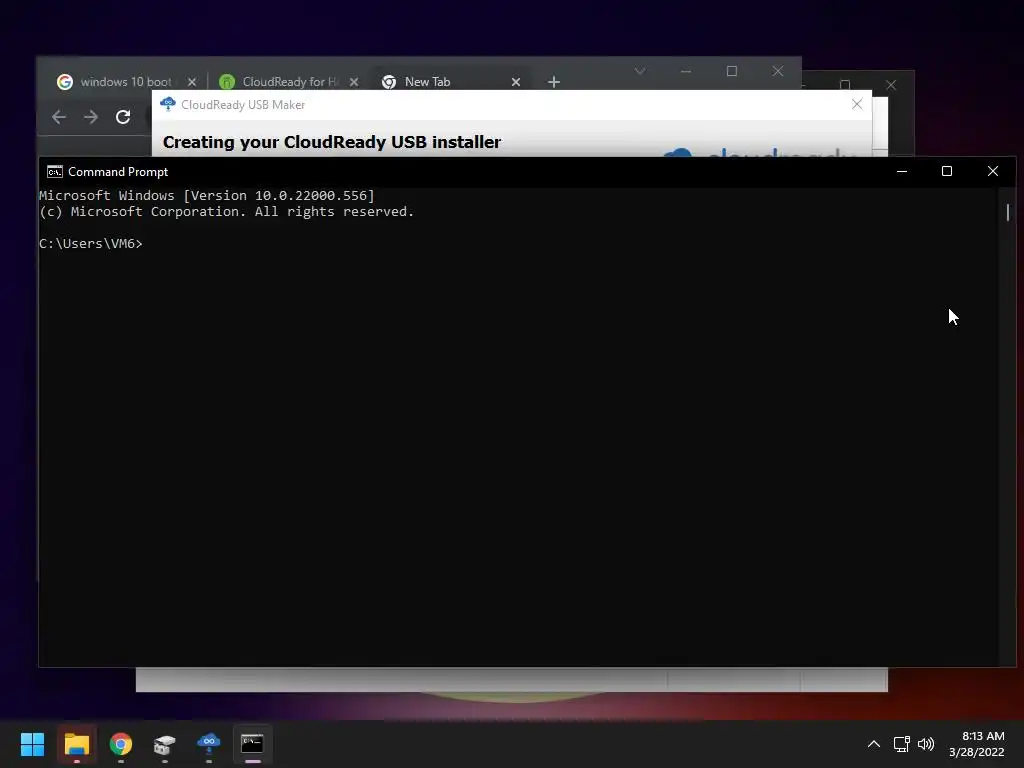Click the CloudReady USB Maker title icon
1024x768 pixels.
tap(168, 104)
